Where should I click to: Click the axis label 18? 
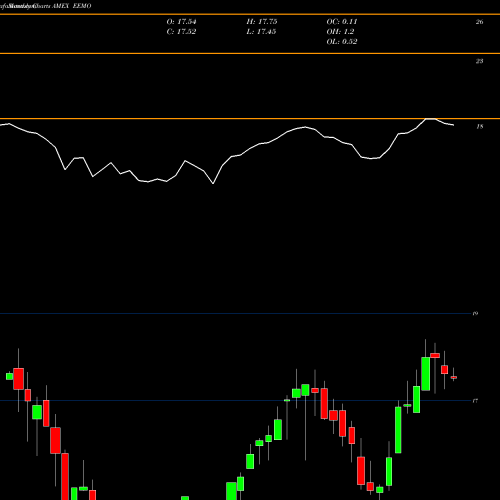(479, 127)
